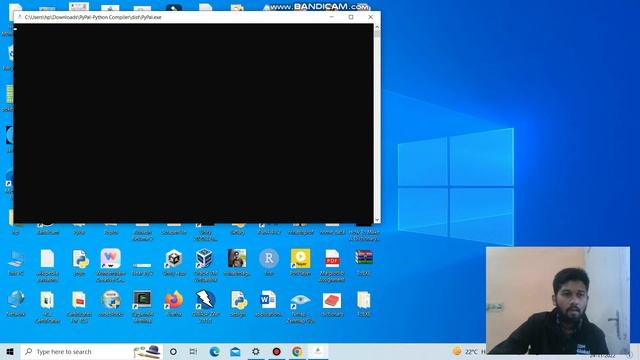
Task: Open the 22°C weather widget on taskbar
Action: pos(468,351)
